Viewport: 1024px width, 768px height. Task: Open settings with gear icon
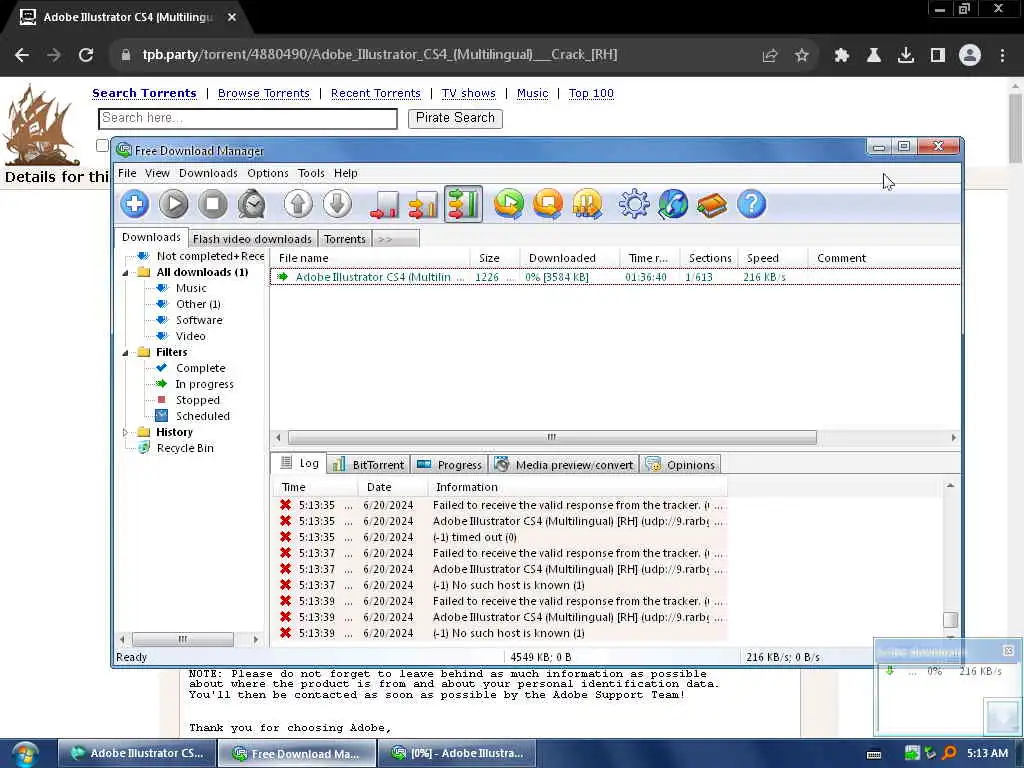633,204
